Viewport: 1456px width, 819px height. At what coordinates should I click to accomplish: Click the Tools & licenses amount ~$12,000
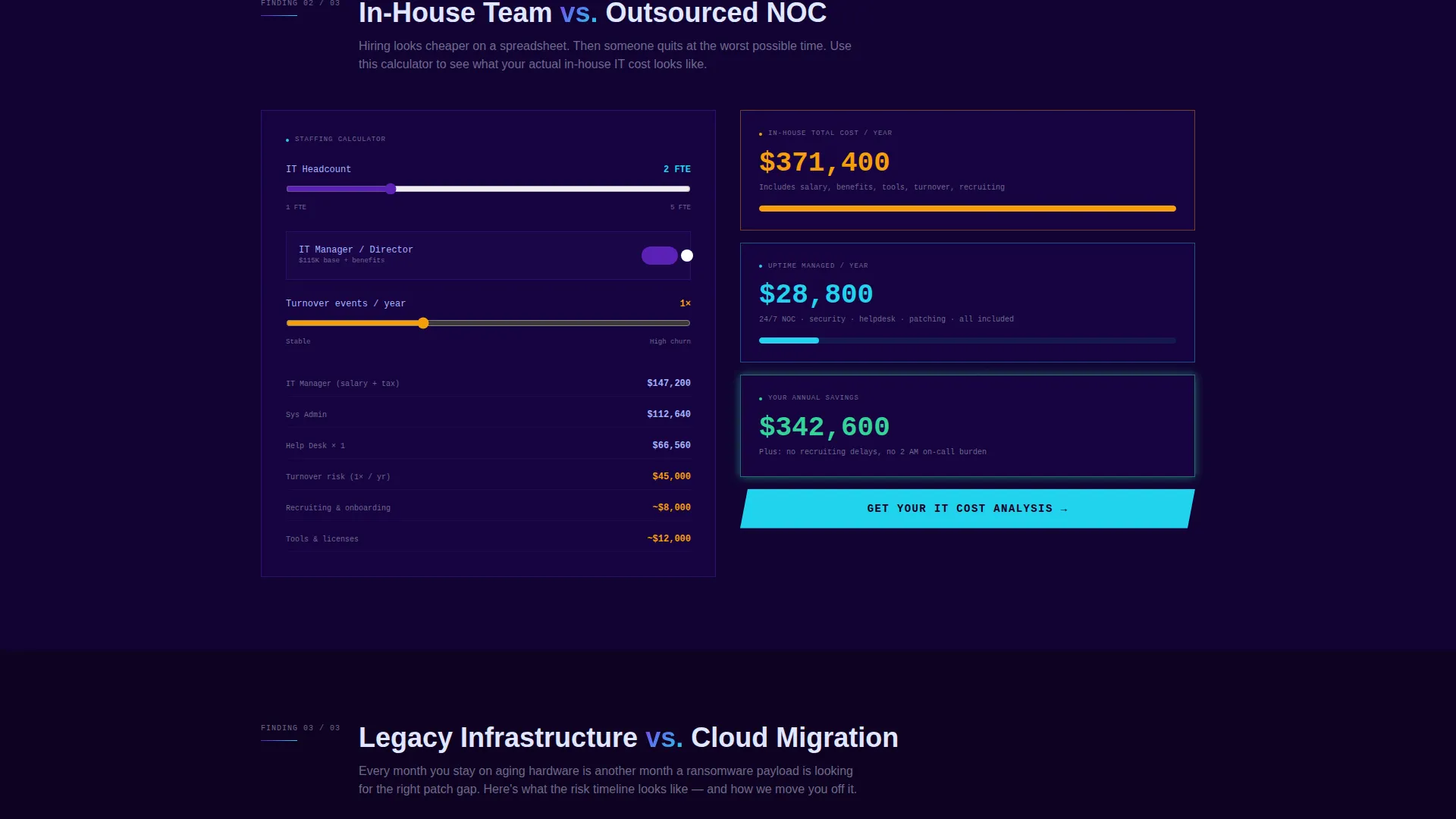coord(669,538)
